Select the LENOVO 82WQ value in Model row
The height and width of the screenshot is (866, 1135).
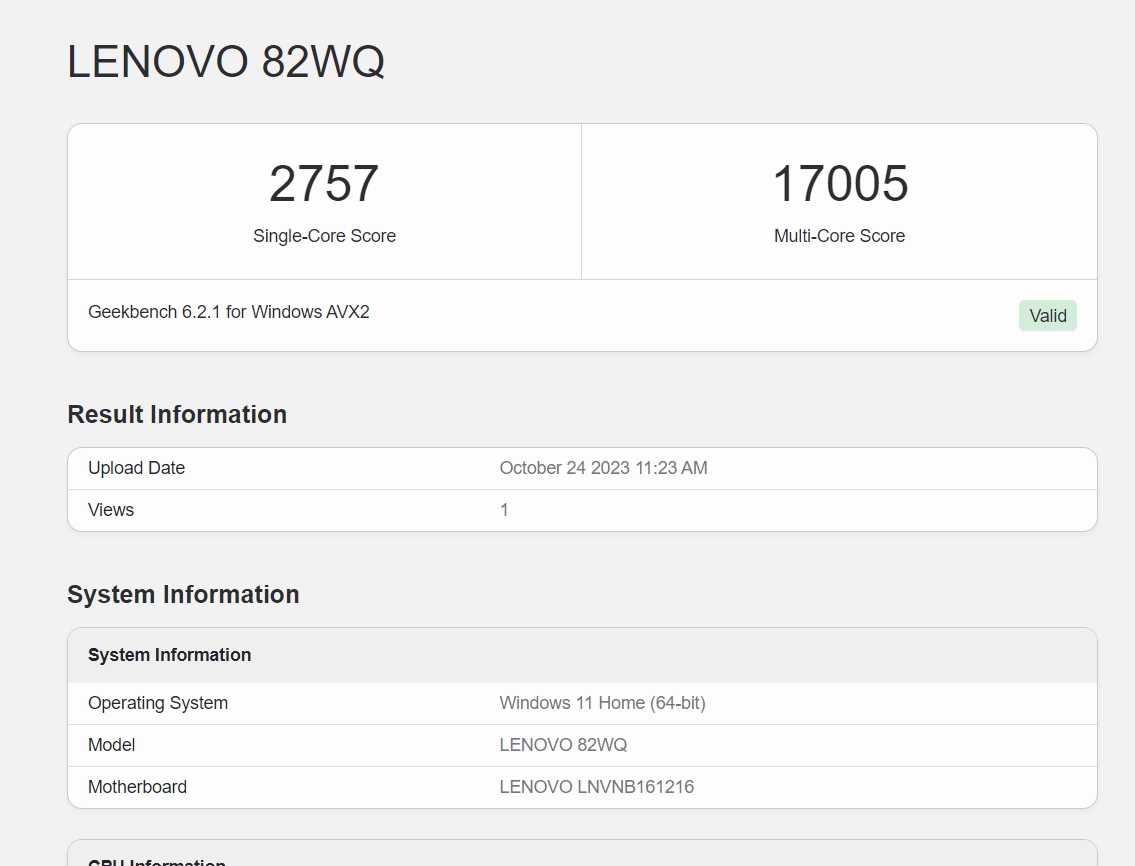[563, 745]
